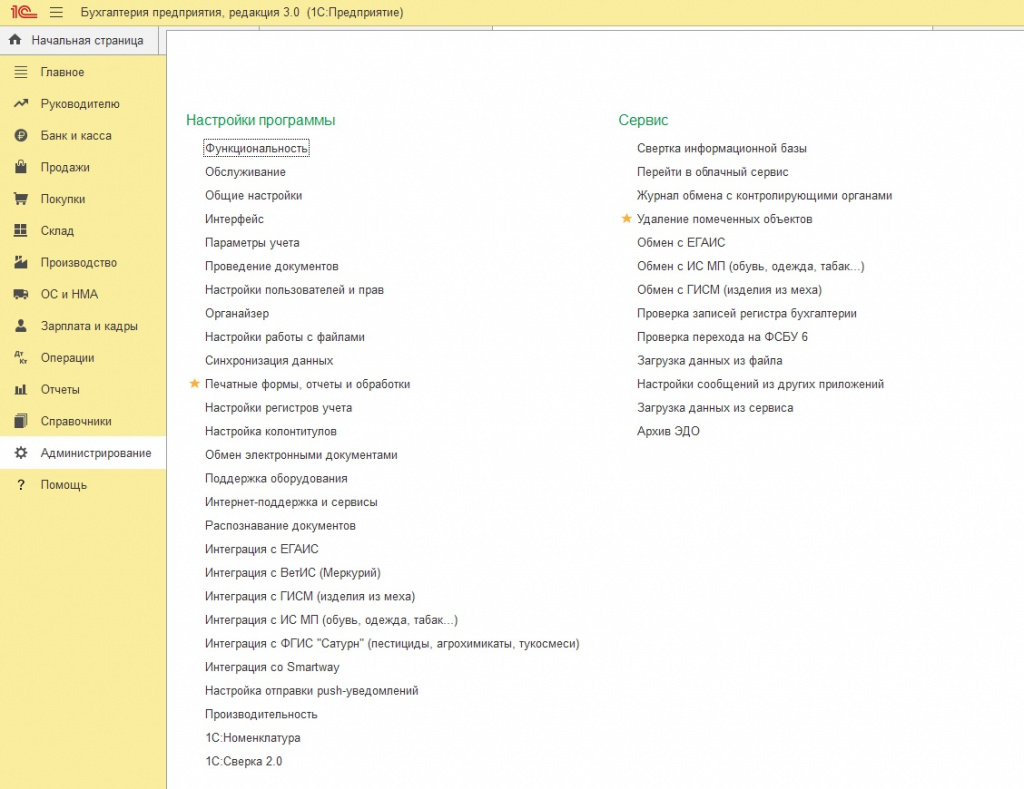1024x789 pixels.
Task: Click the Банк и касса coin icon
Action: pyautogui.click(x=21, y=135)
